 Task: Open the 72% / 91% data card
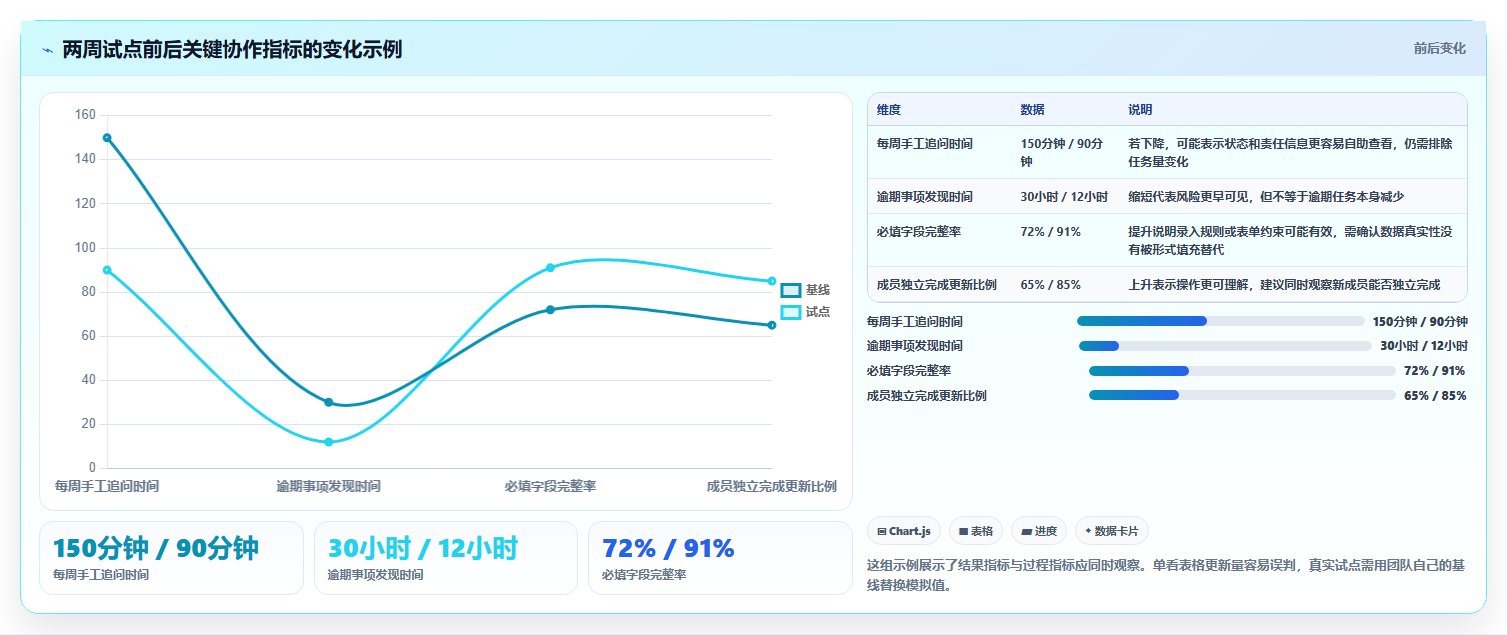pyautogui.click(x=720, y=558)
